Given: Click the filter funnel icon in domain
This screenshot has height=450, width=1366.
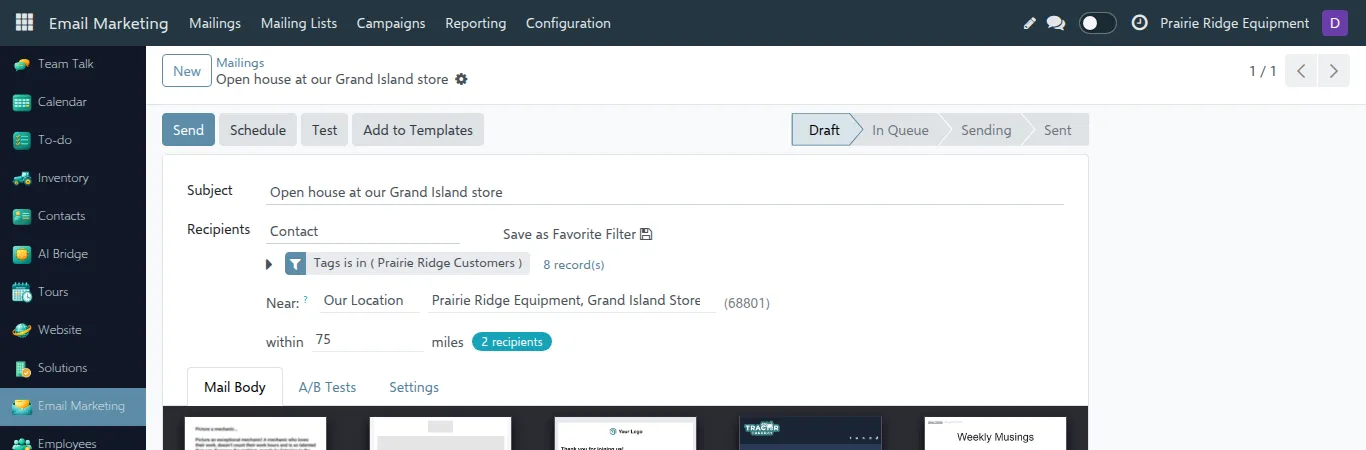Looking at the screenshot, I should click(296, 264).
